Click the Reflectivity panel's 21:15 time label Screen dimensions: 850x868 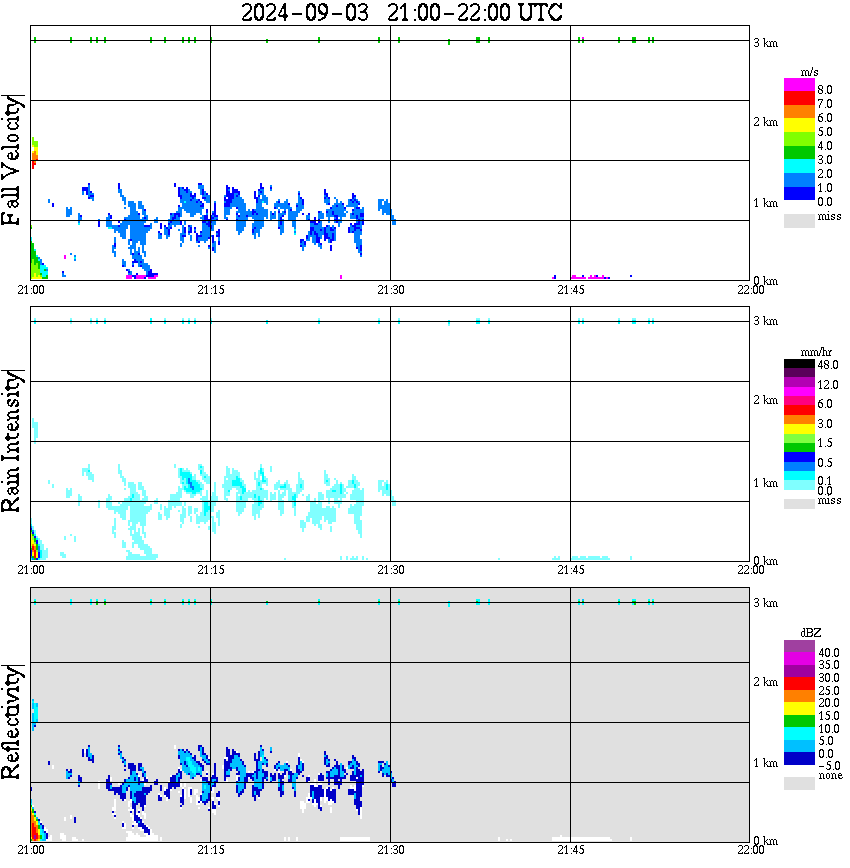(x=211, y=850)
